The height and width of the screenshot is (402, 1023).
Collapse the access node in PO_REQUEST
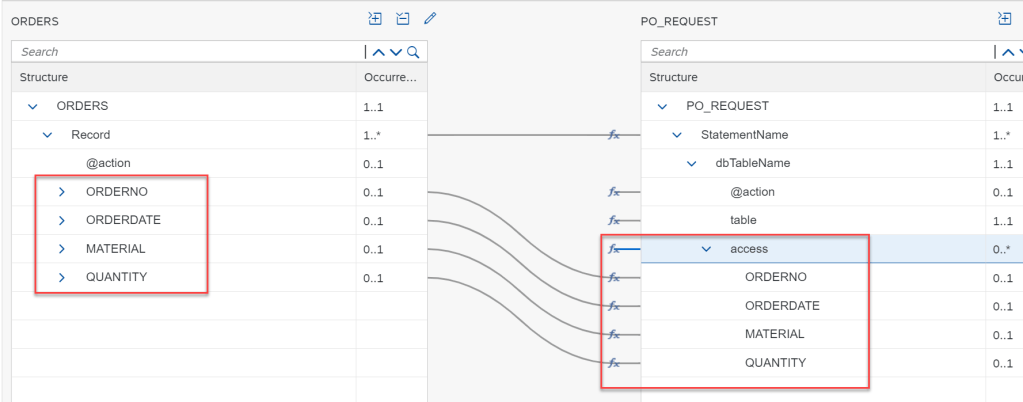point(706,249)
